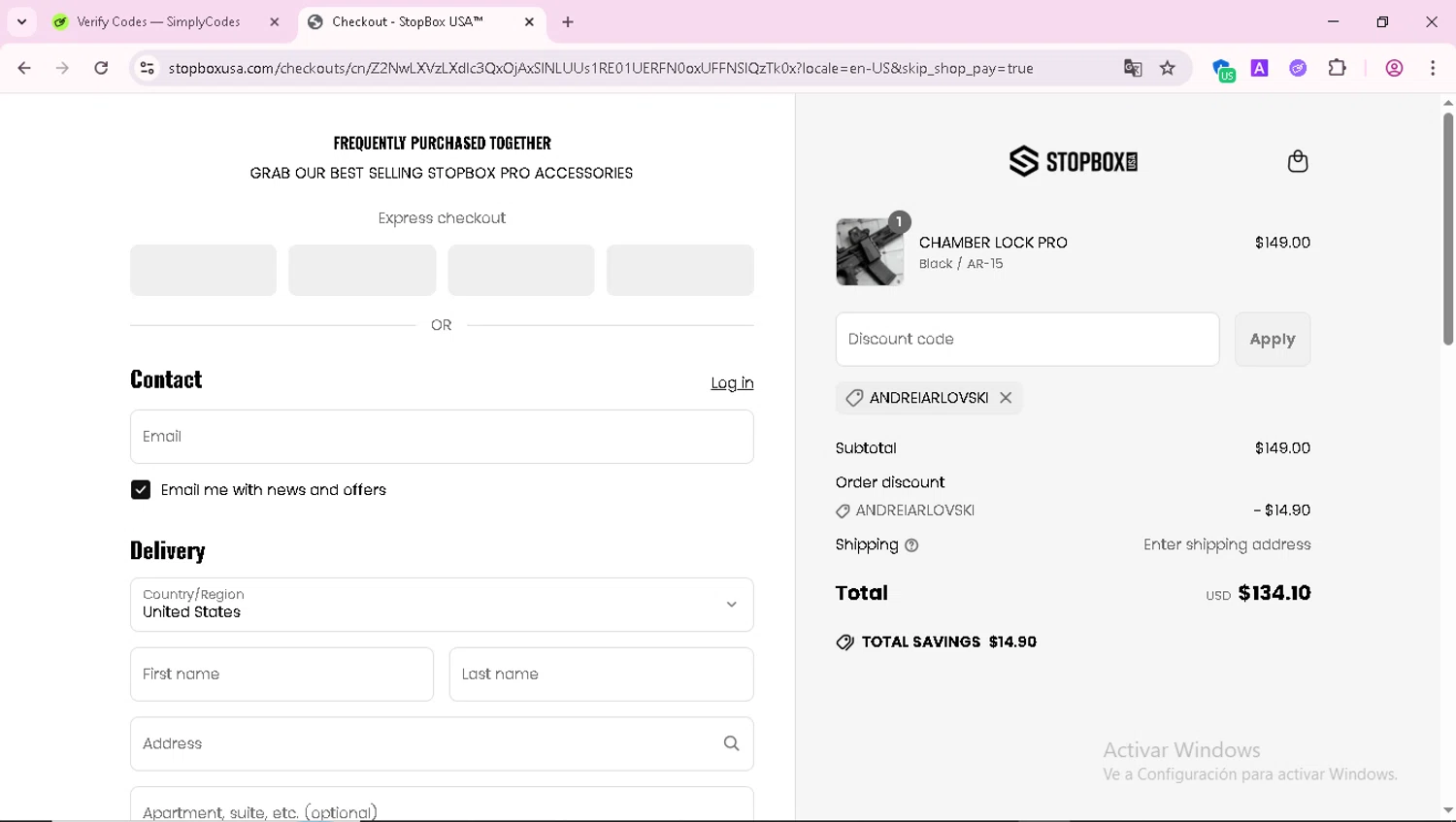Click the TOTAL SAVINGS $14.90 text
Image resolution: width=1456 pixels, height=822 pixels.
pyautogui.click(x=949, y=641)
